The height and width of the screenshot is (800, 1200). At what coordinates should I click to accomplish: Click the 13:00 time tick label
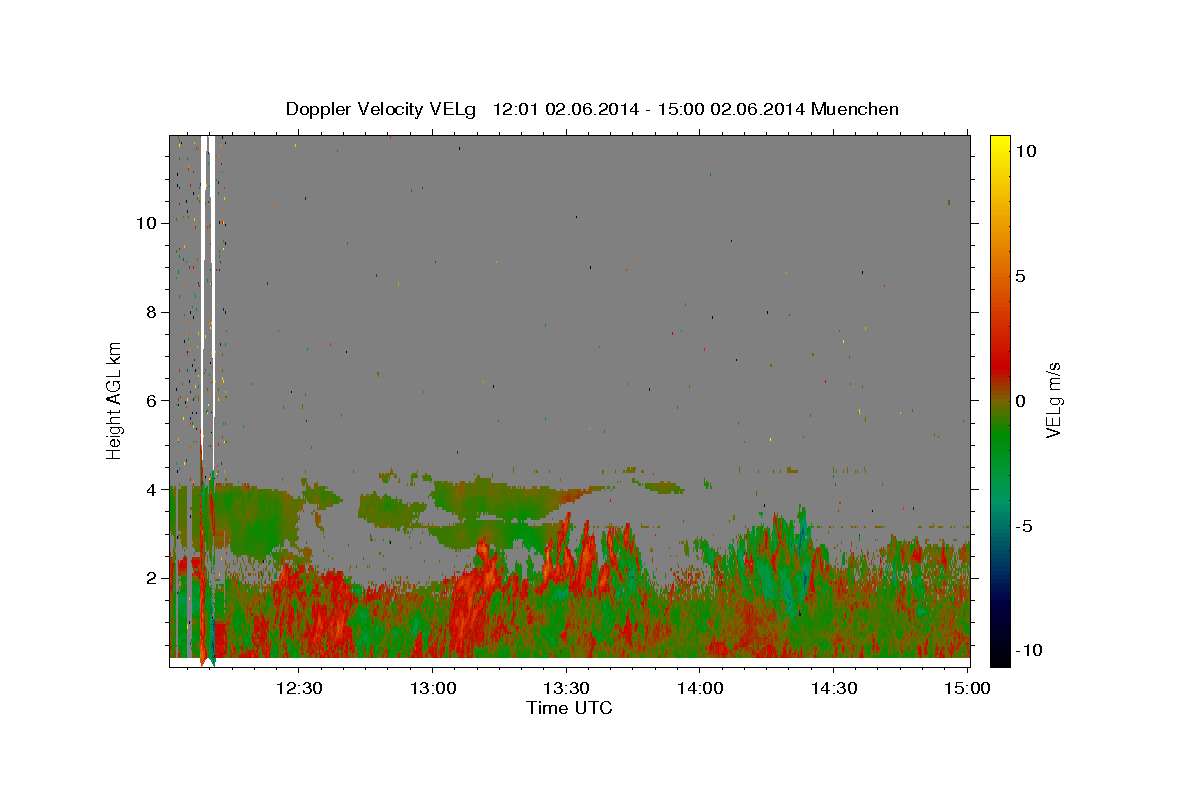tap(433, 688)
